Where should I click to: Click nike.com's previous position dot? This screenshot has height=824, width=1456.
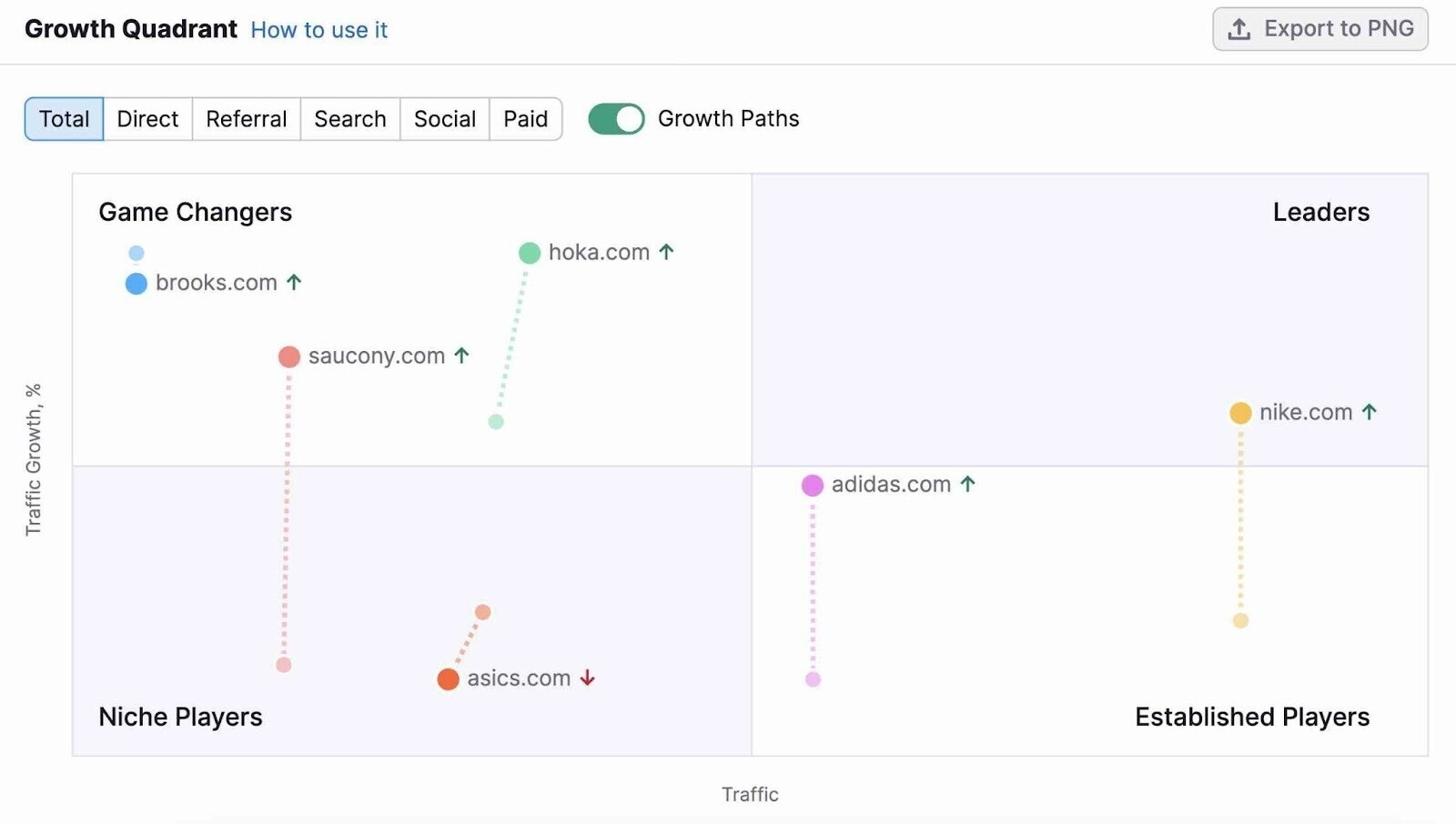point(1239,620)
